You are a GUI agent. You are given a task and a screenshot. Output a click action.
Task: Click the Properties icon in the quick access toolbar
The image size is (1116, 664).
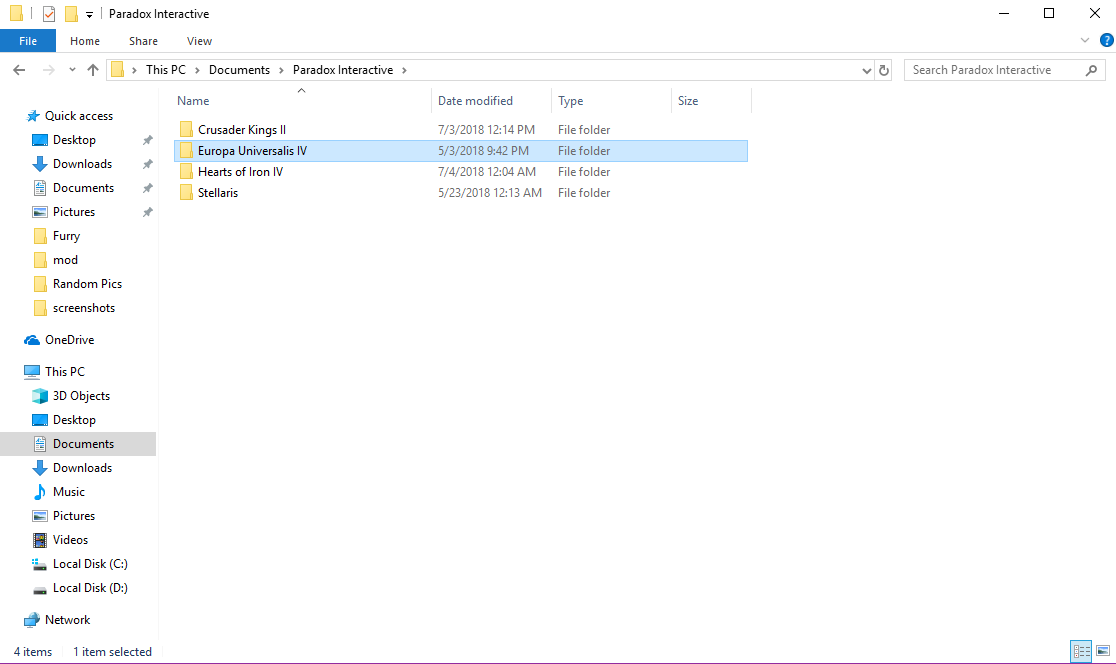click(x=48, y=14)
